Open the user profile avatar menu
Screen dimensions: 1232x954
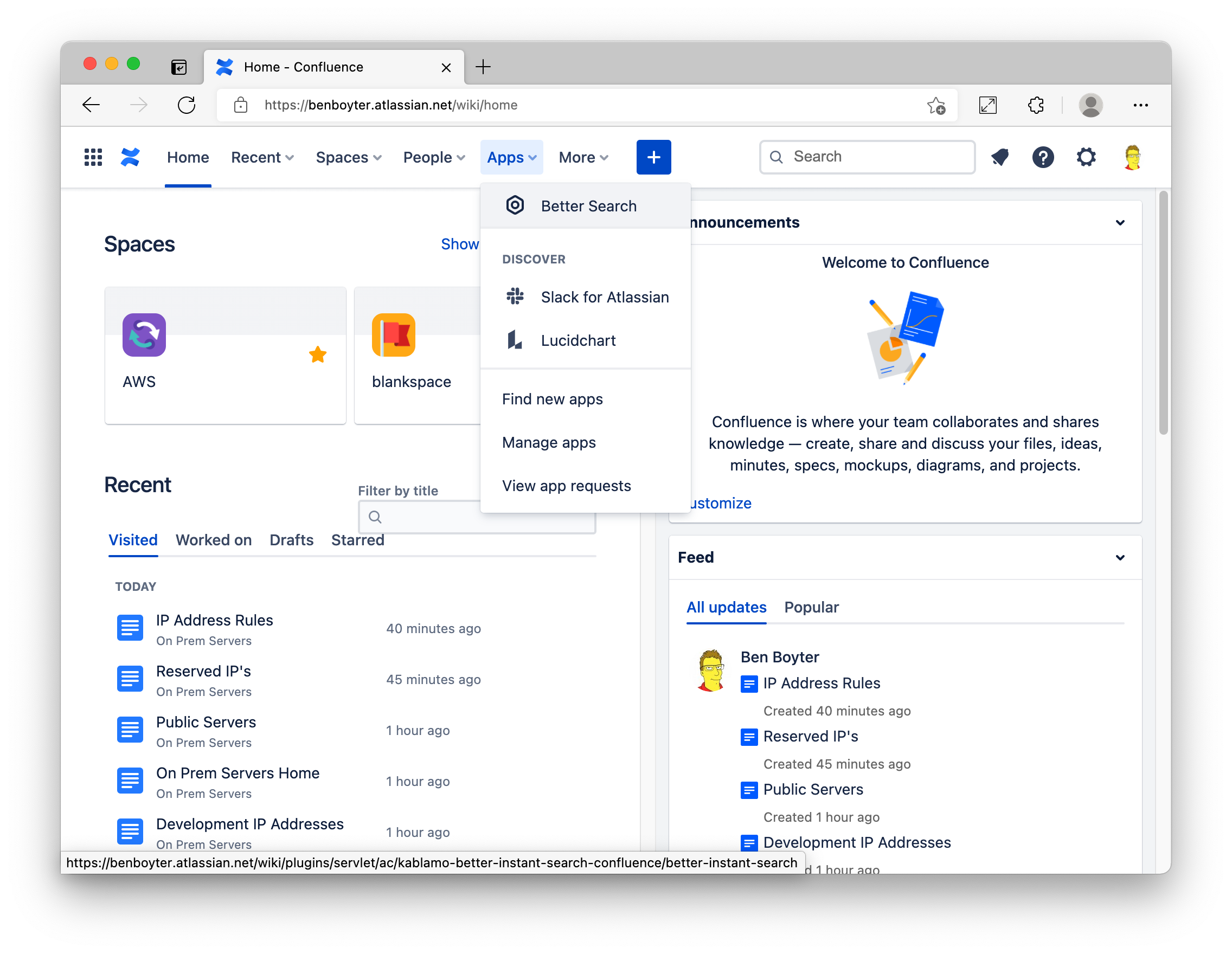pos(1132,157)
